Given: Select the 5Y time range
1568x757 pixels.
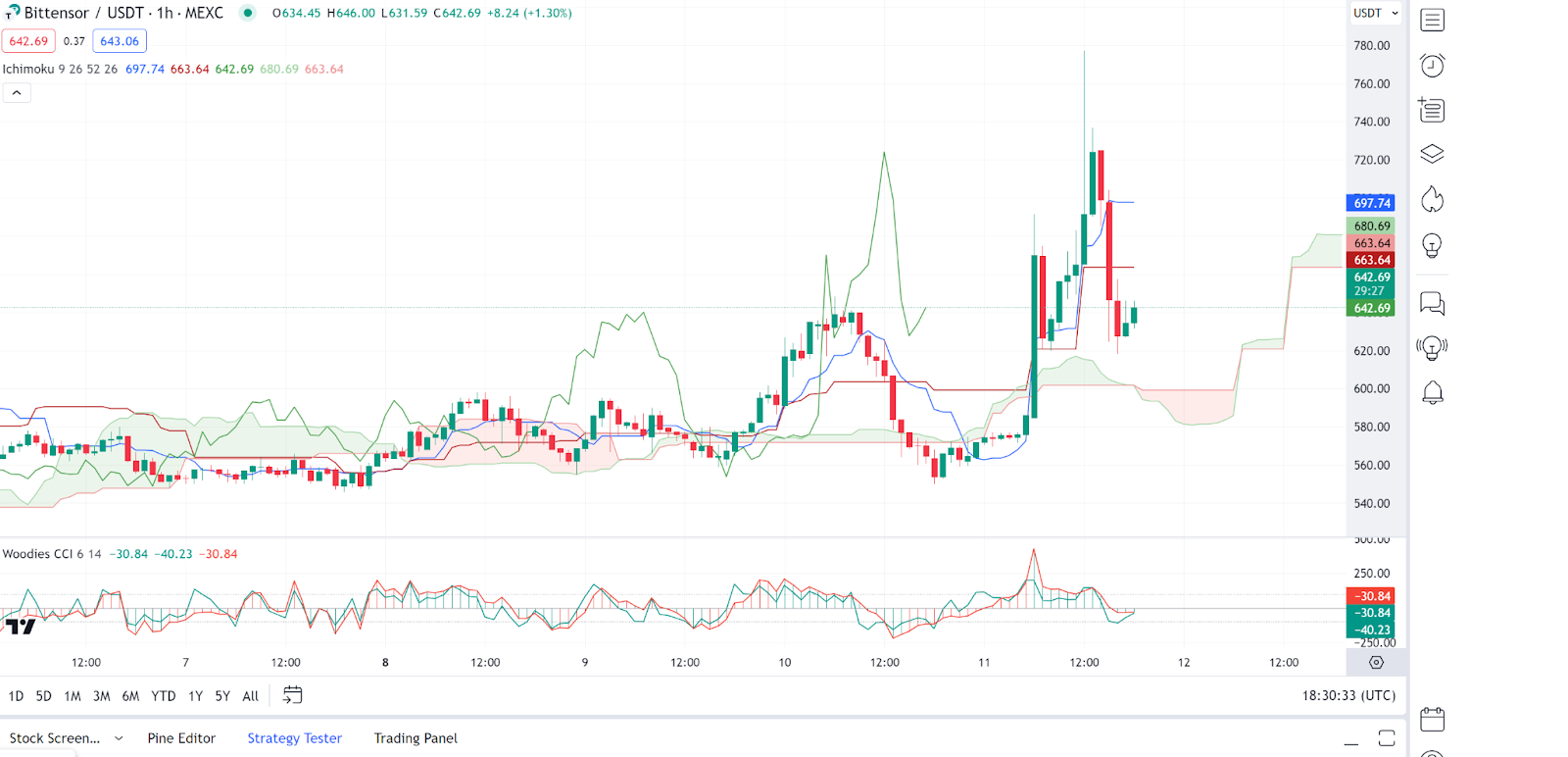Looking at the screenshot, I should click(222, 696).
